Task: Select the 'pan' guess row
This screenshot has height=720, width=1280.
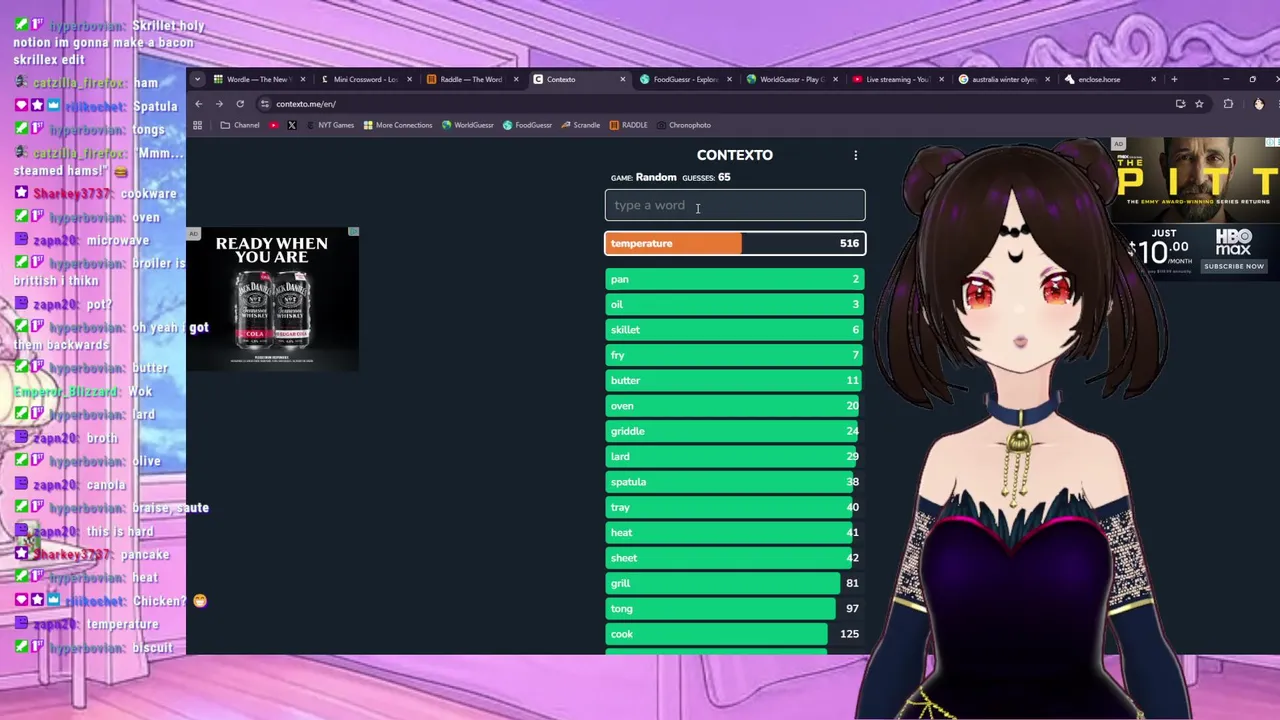Action: point(735,279)
